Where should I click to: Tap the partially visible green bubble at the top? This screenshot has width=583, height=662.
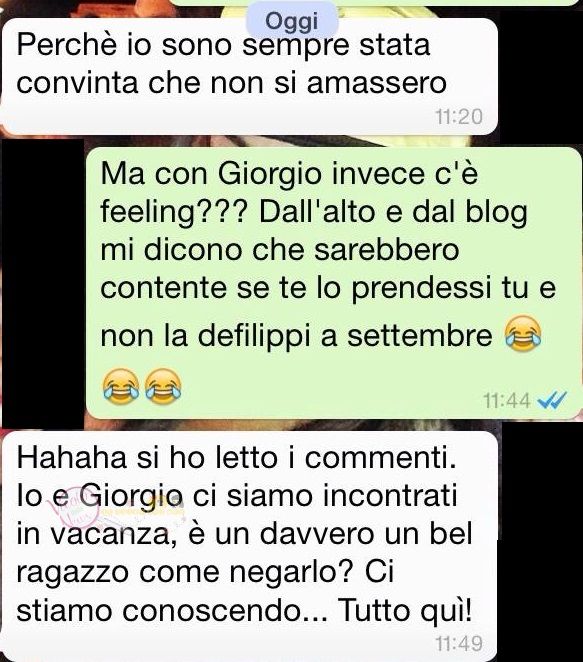(x=376, y=2)
